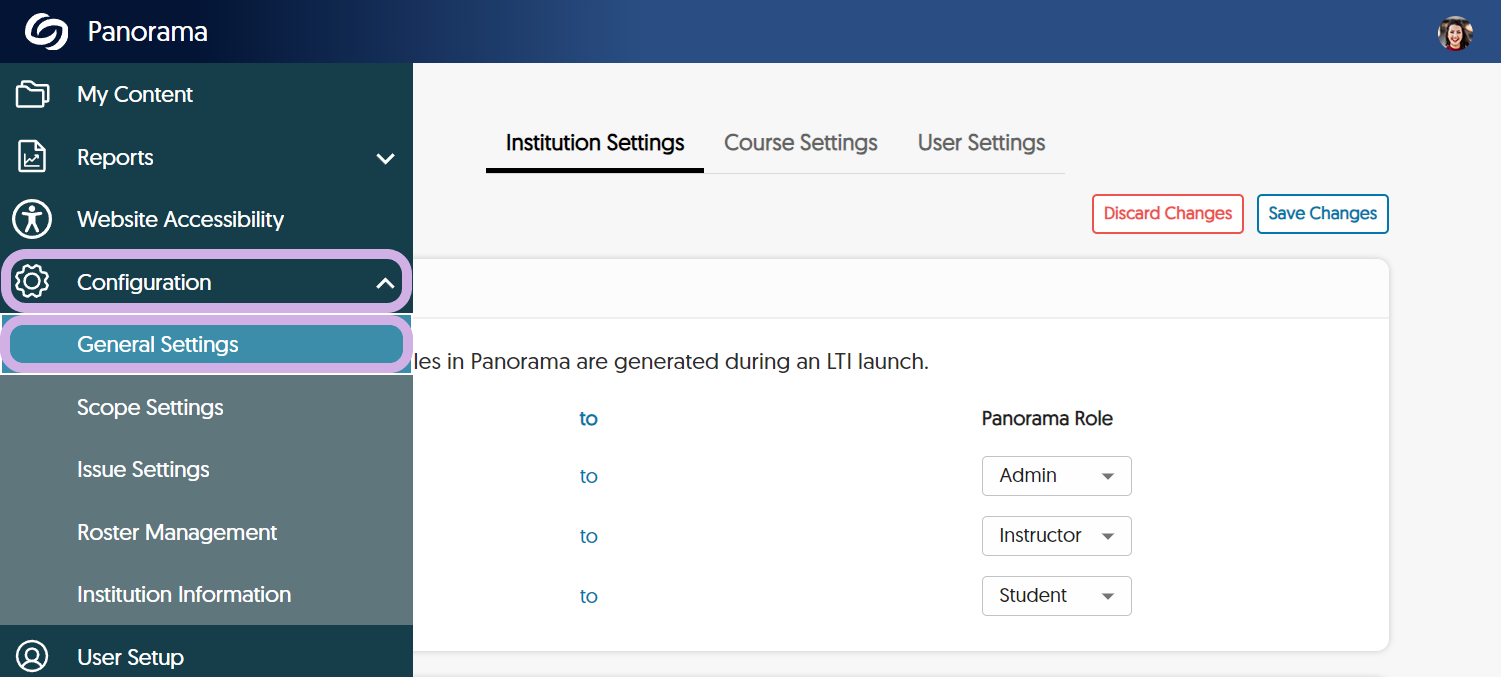Click the LTI launch description text

(x=671, y=362)
